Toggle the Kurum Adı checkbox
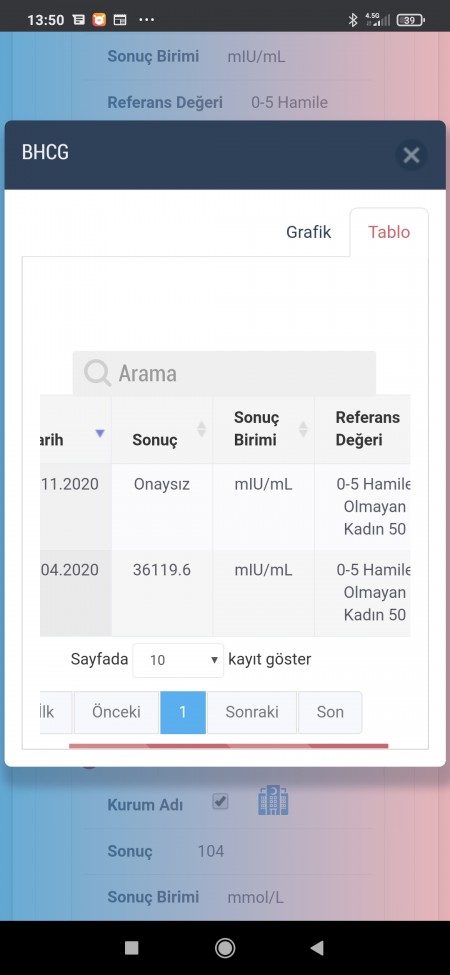 (220, 801)
